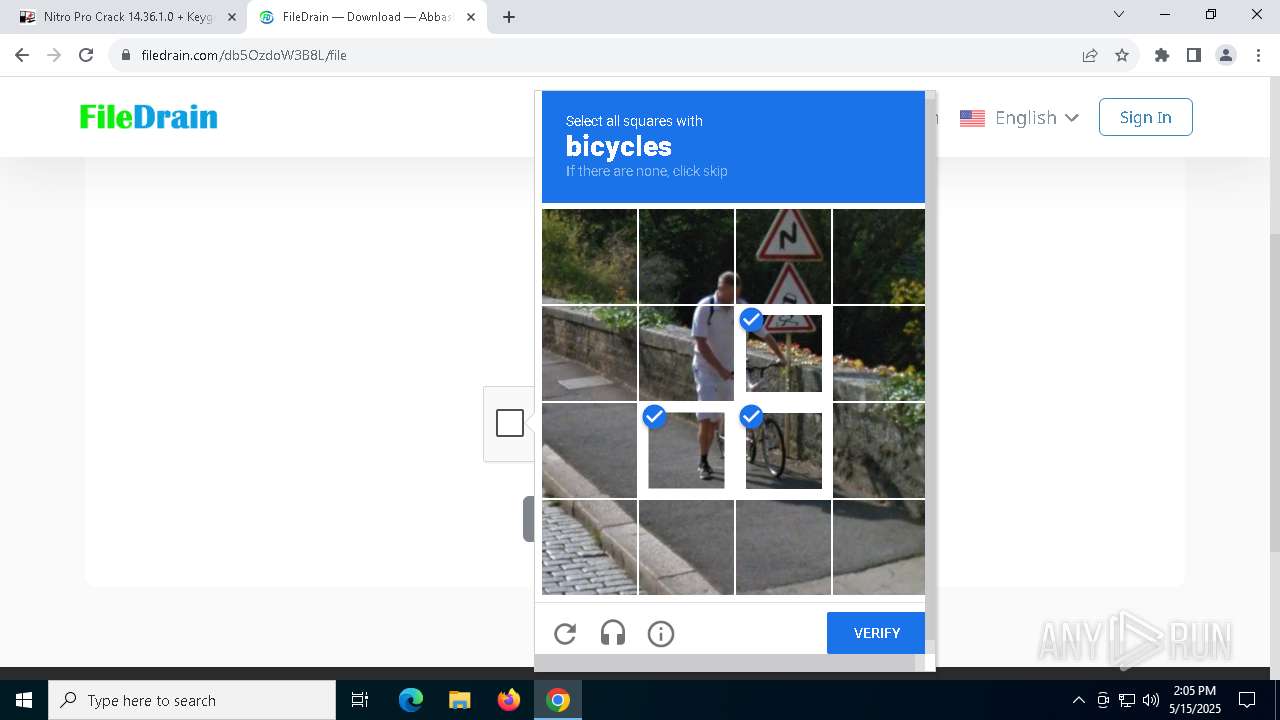Image resolution: width=1280 pixels, height=720 pixels.
Task: Open the English language dropdown
Action: (1020, 118)
